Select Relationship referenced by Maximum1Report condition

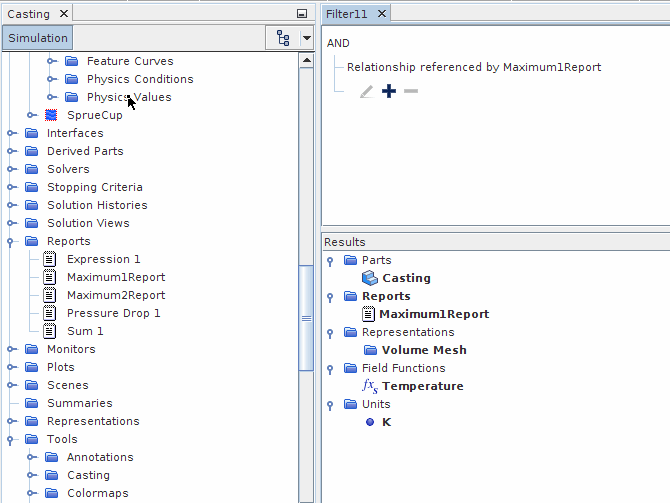pyautogui.click(x=473, y=67)
